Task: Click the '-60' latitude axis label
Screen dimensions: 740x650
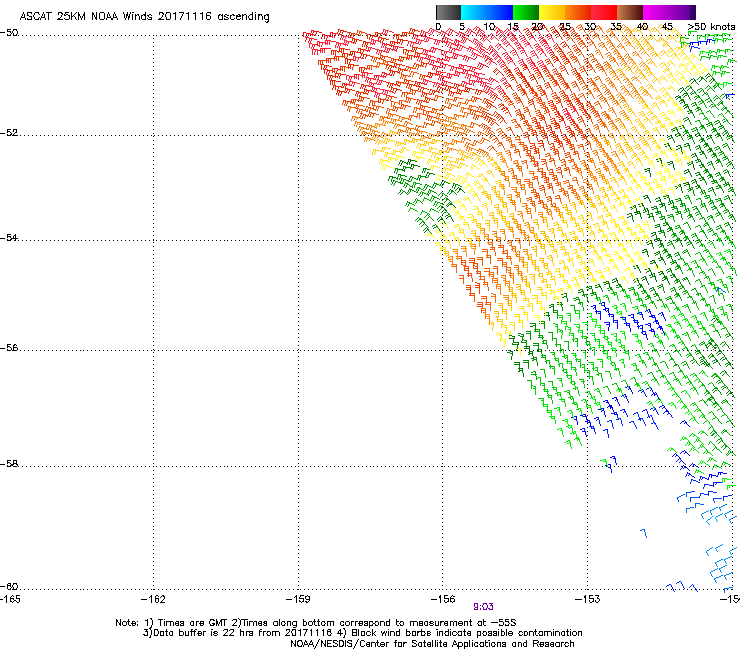Action: (9, 587)
